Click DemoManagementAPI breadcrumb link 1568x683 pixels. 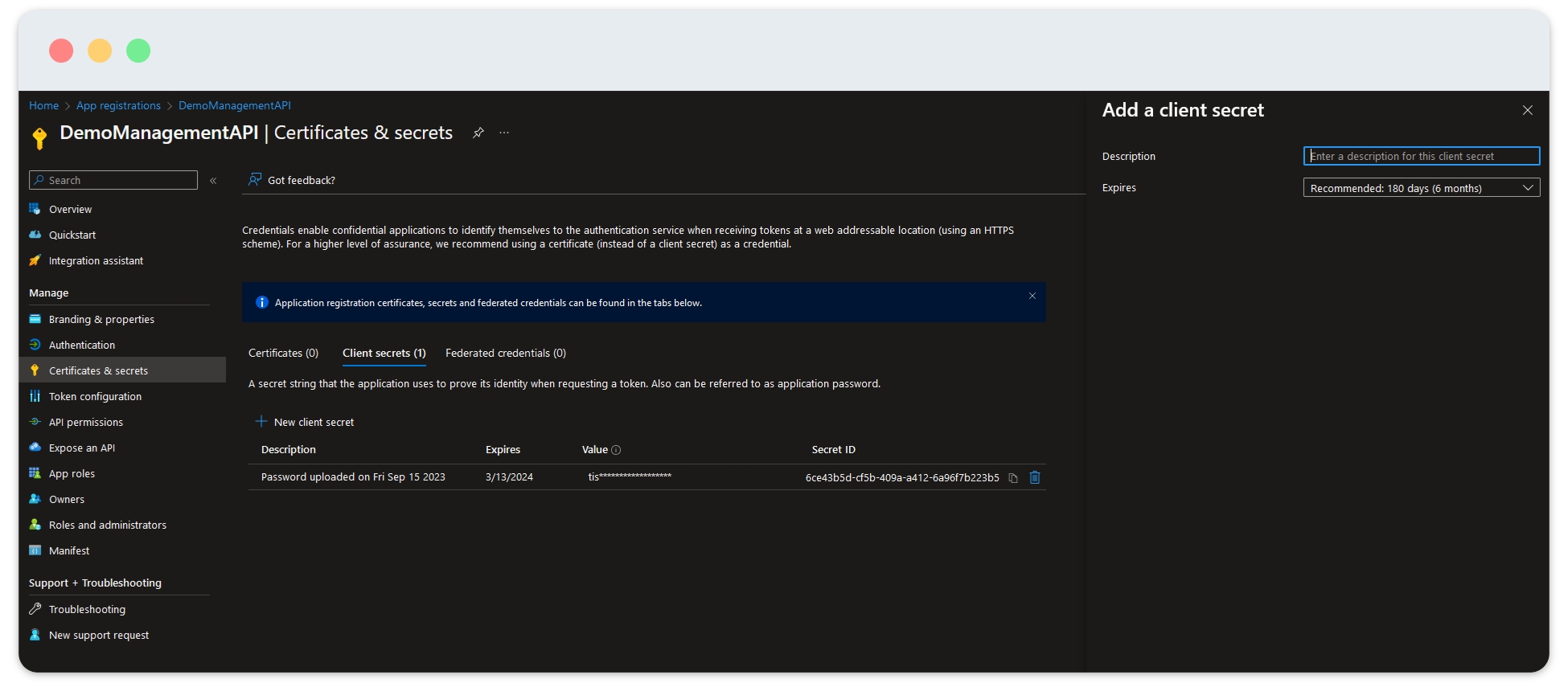coord(235,105)
